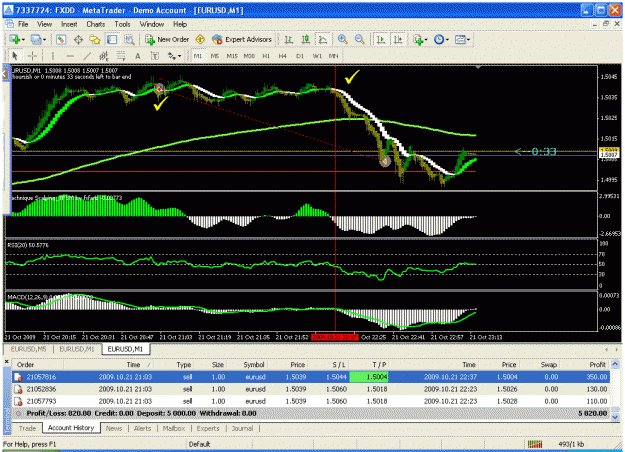This screenshot has width=625, height=452.
Task: Switch chart to M1 timeframe
Action: click(198, 56)
